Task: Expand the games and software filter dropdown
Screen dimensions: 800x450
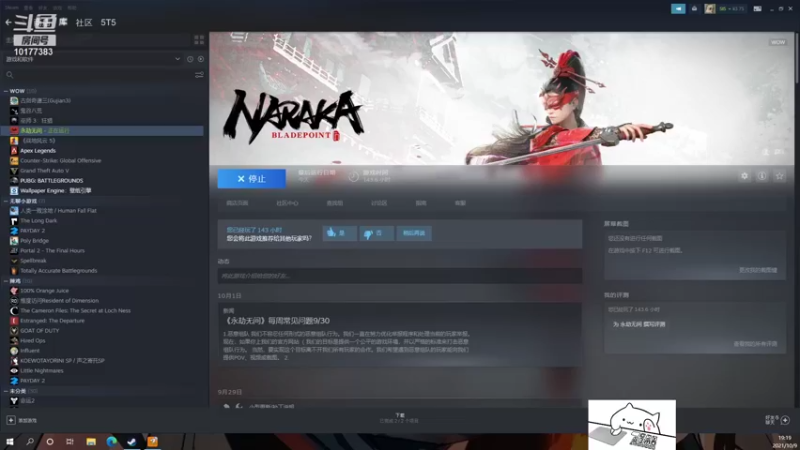Action: point(178,59)
